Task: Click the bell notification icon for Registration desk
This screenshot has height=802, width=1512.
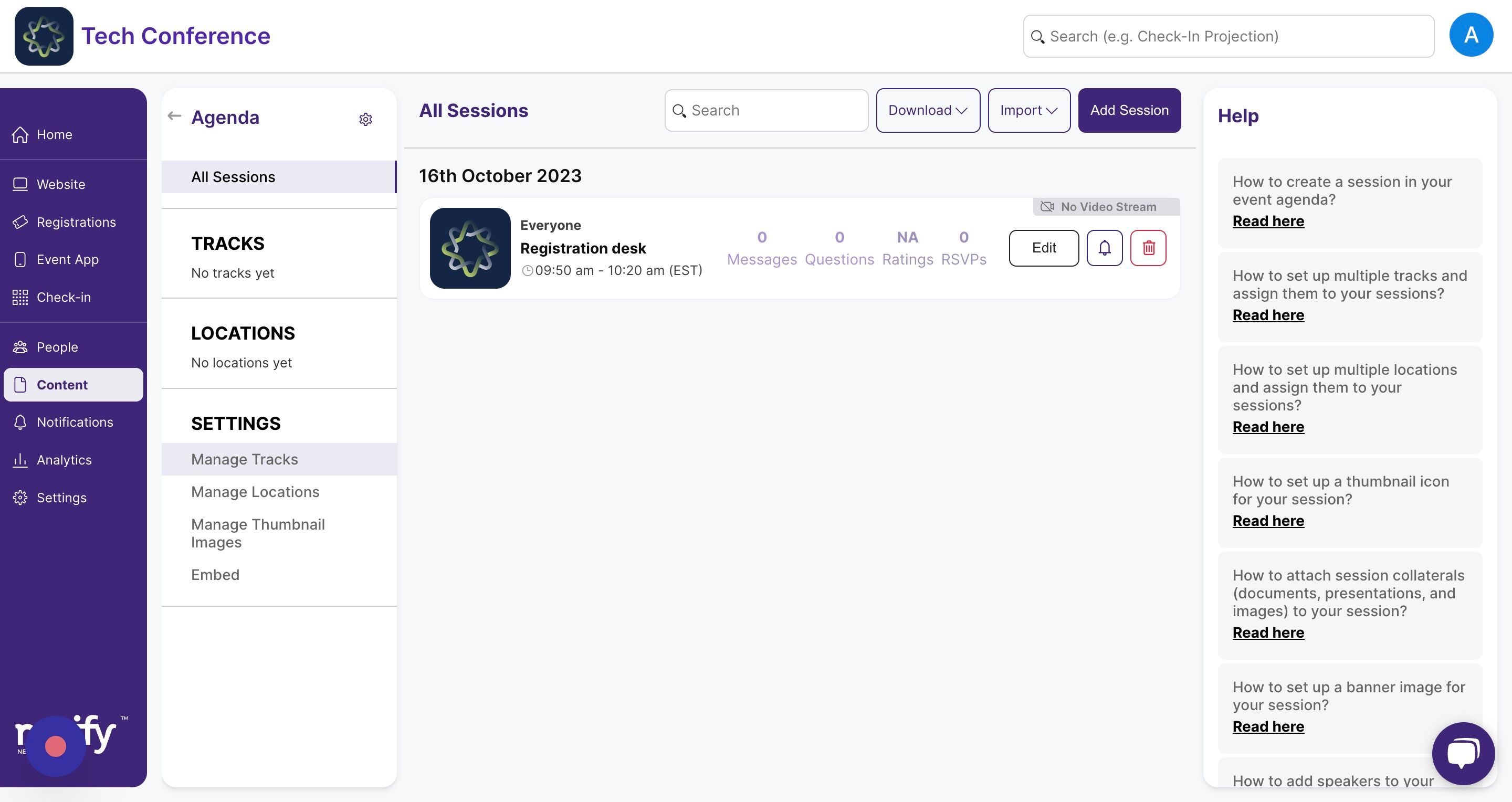Action: [x=1104, y=248]
